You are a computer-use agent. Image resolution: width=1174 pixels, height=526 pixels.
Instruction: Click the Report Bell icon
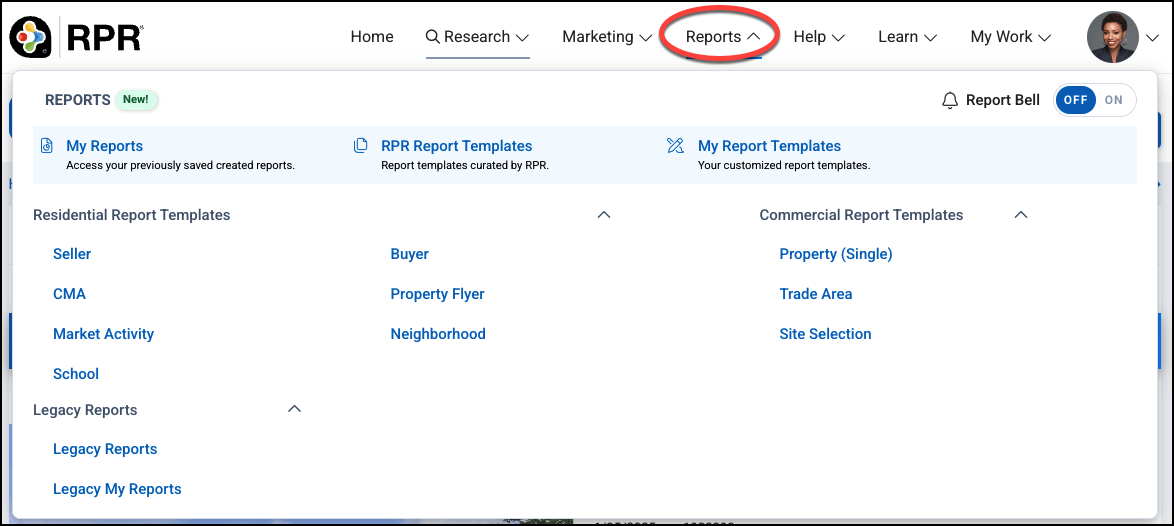950,100
